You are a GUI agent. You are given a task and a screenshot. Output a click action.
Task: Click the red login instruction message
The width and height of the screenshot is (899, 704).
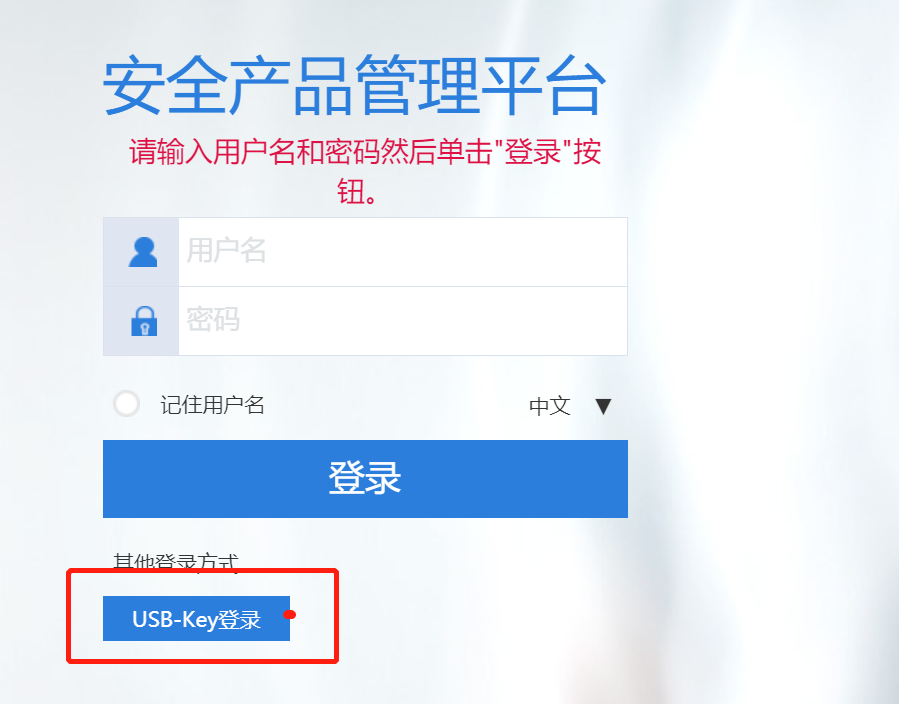(365, 171)
